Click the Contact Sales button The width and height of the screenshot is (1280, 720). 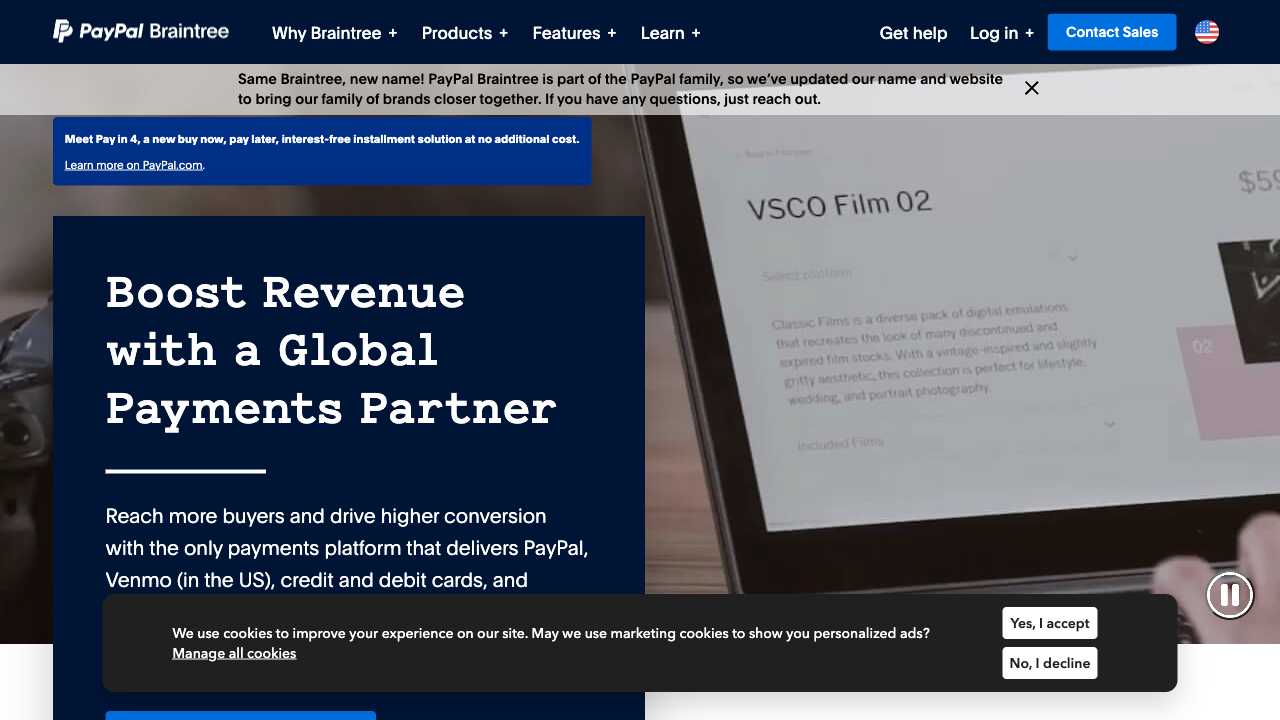point(1112,32)
